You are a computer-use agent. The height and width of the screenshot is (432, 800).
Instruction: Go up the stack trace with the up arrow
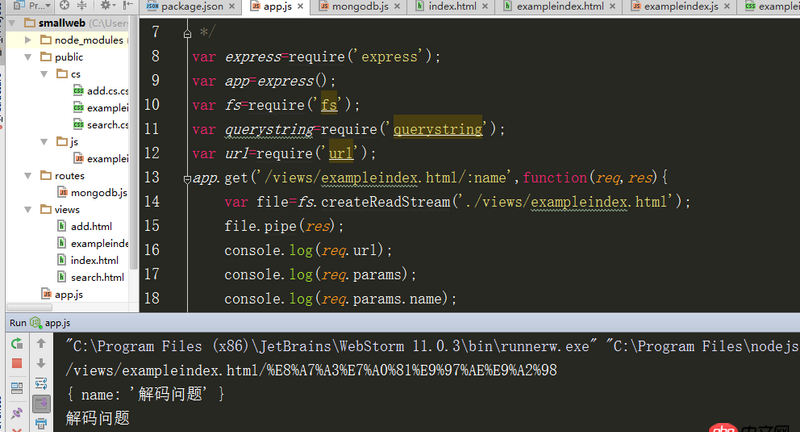click(41, 343)
